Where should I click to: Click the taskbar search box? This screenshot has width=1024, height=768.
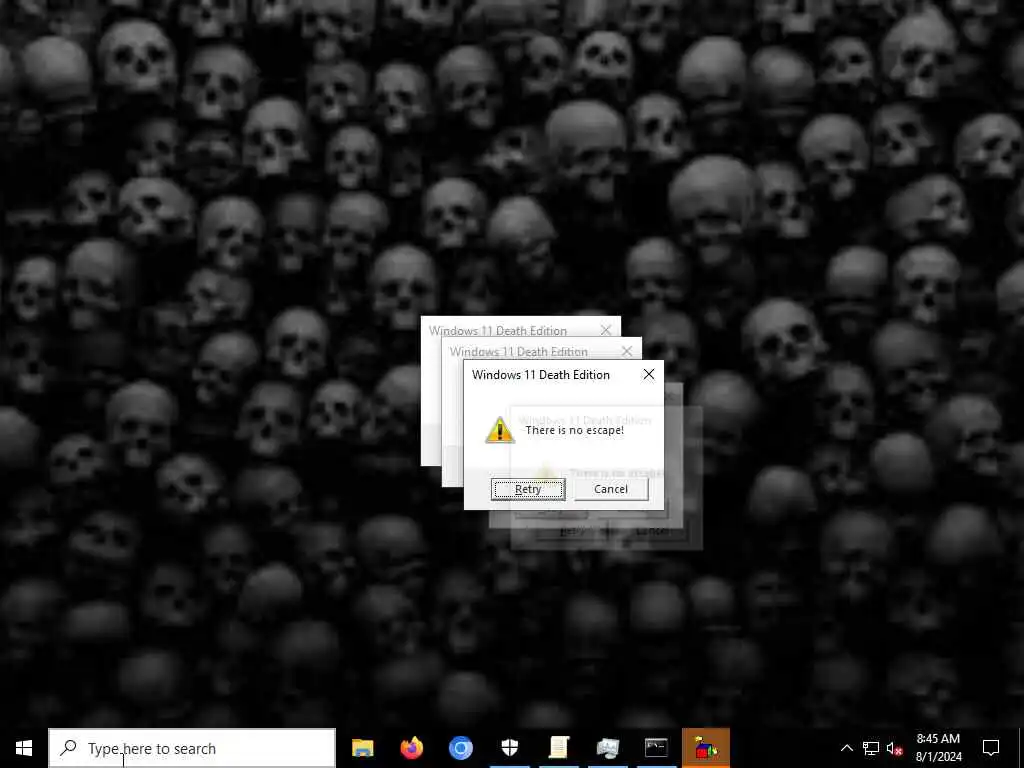coord(192,748)
